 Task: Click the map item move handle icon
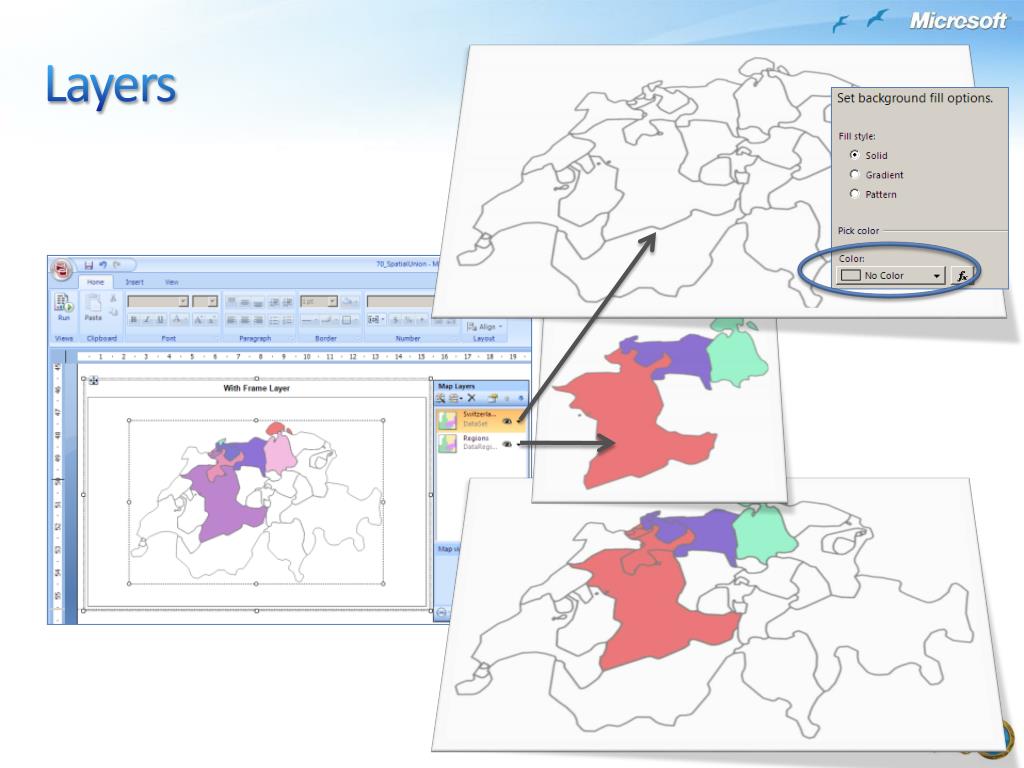[x=94, y=380]
